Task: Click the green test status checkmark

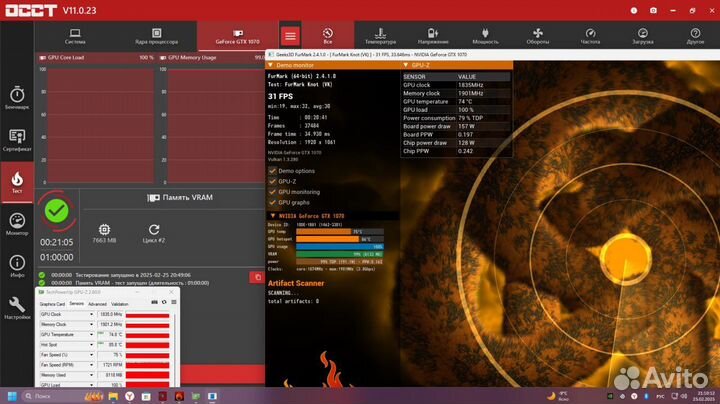Action: pyautogui.click(x=56, y=211)
